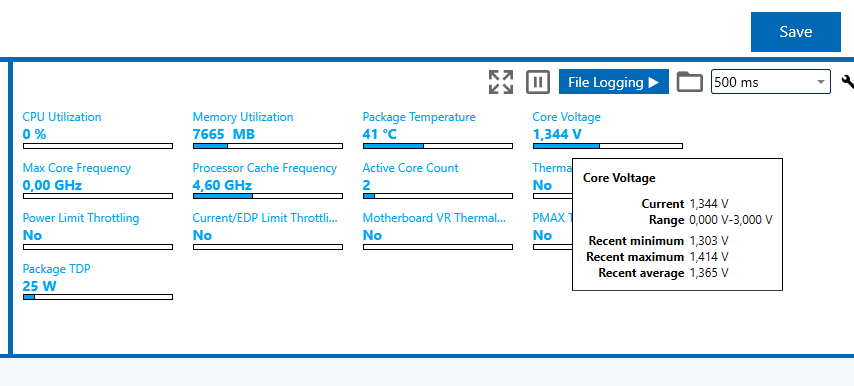854x386 pixels.
Task: Click the No value under Current/EDP Limit Throttling
Action: pos(202,235)
